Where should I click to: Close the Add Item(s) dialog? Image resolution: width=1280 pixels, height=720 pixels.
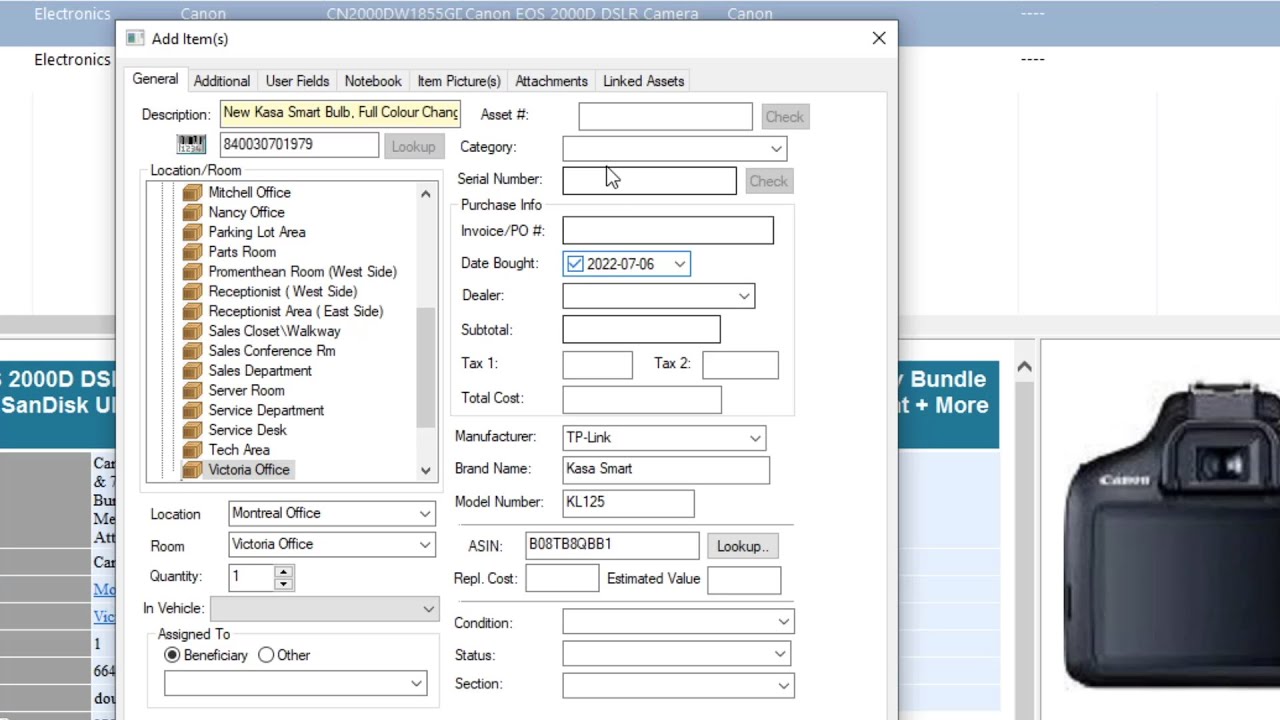[879, 38]
